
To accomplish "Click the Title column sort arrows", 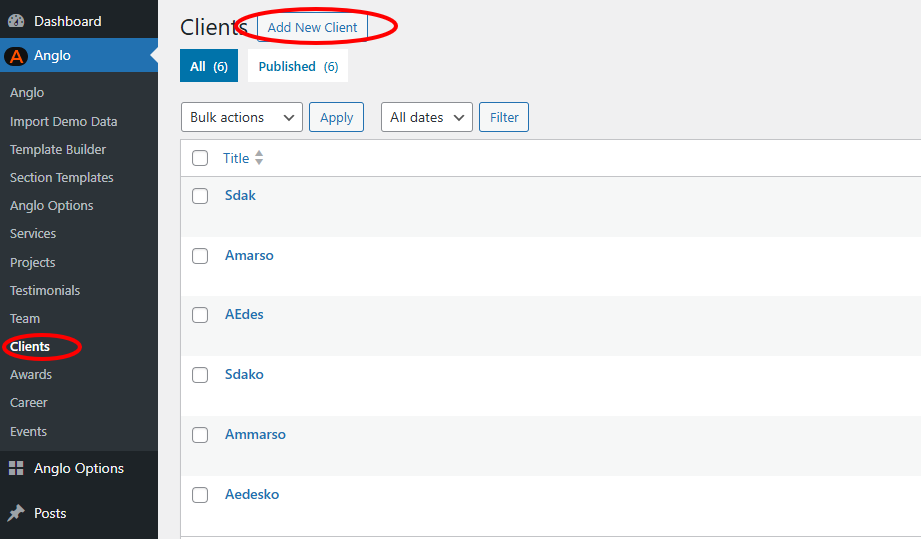I will (259, 158).
